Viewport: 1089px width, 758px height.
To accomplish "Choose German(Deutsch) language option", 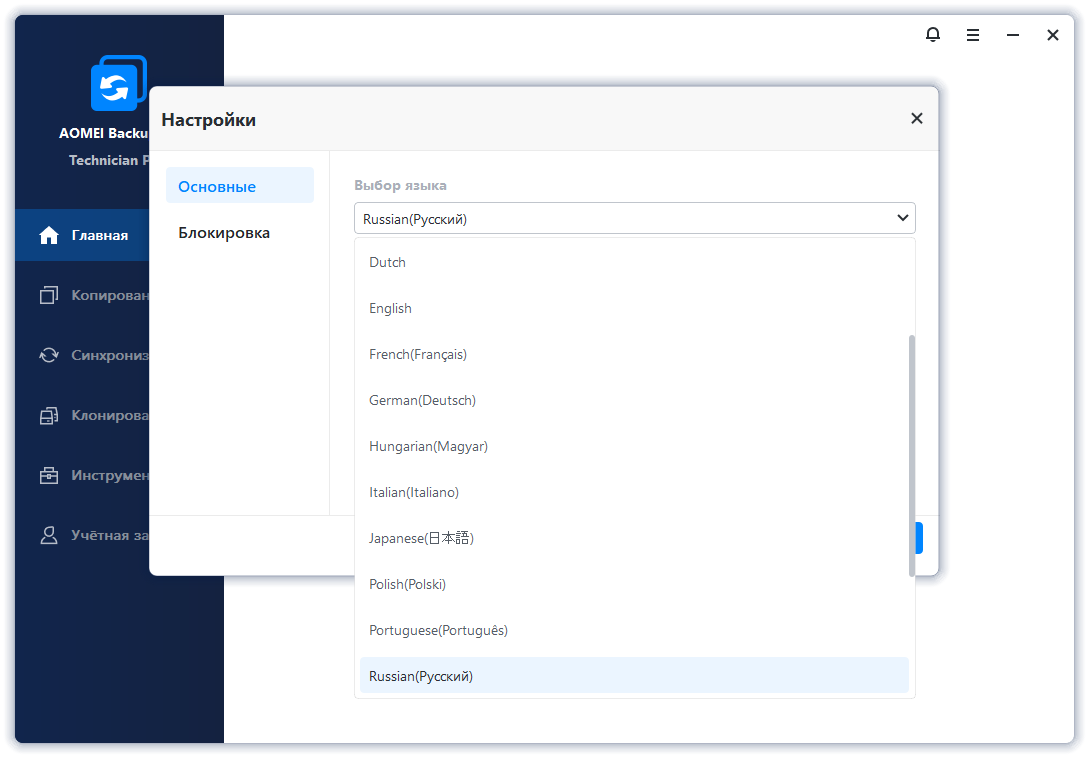I will pos(422,401).
